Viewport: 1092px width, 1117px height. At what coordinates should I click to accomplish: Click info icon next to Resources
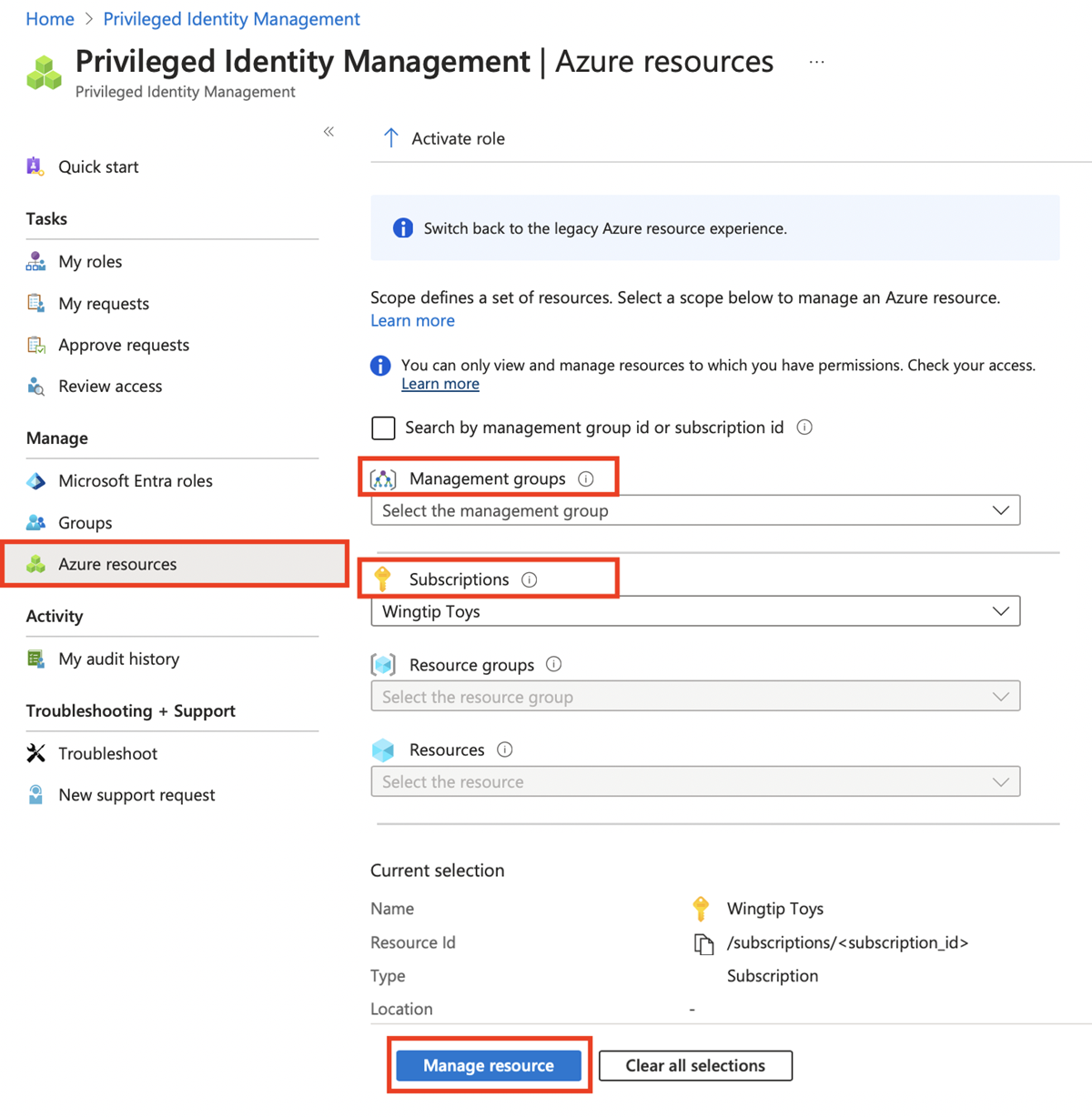(504, 750)
